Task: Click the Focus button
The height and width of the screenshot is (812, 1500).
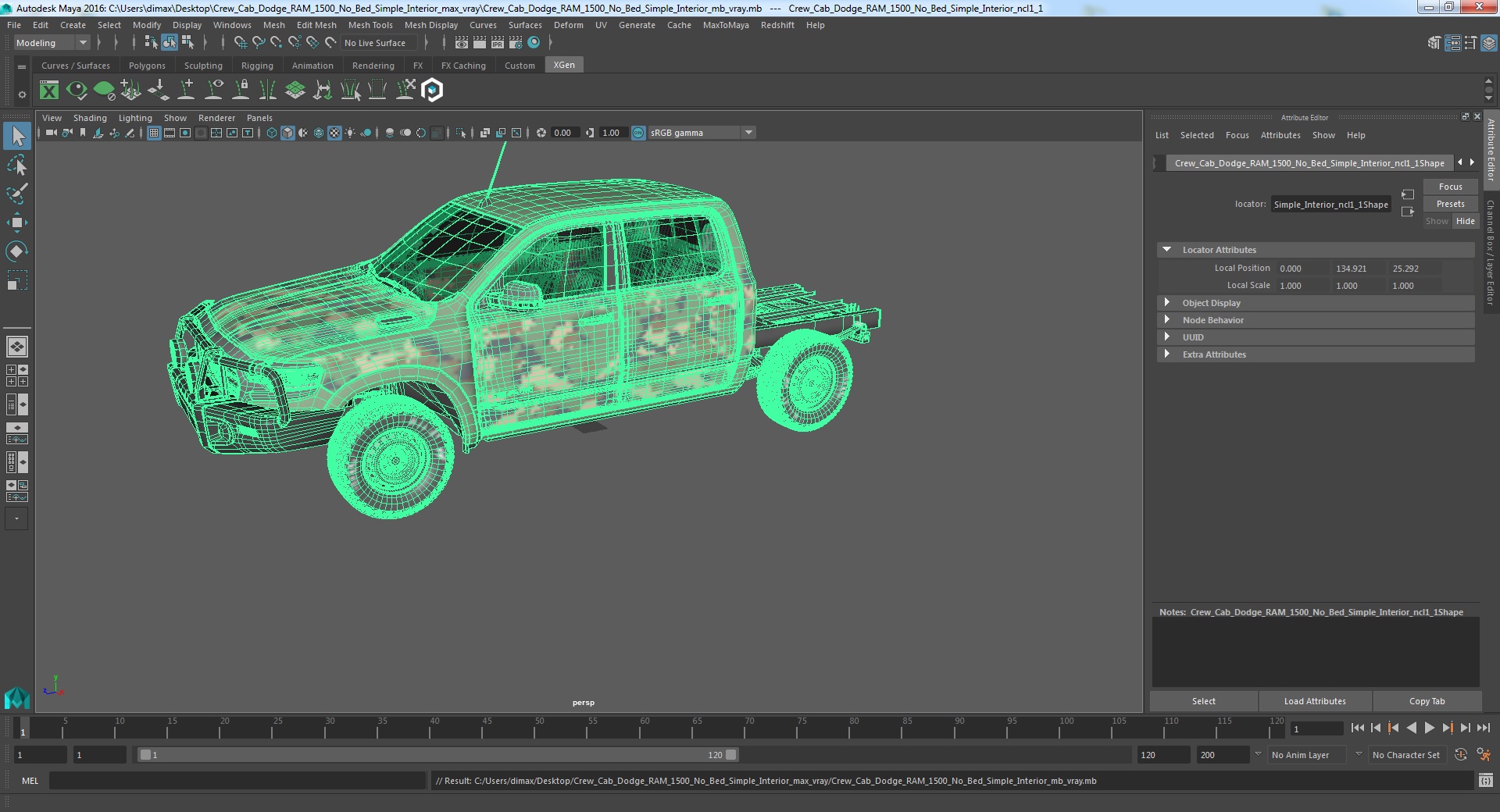Action: [1450, 187]
